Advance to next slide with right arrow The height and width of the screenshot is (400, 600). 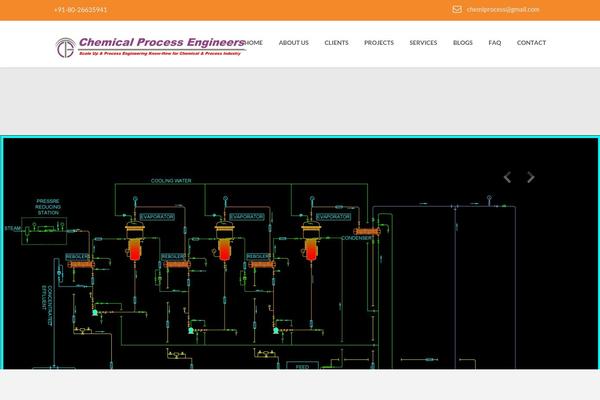[531, 177]
